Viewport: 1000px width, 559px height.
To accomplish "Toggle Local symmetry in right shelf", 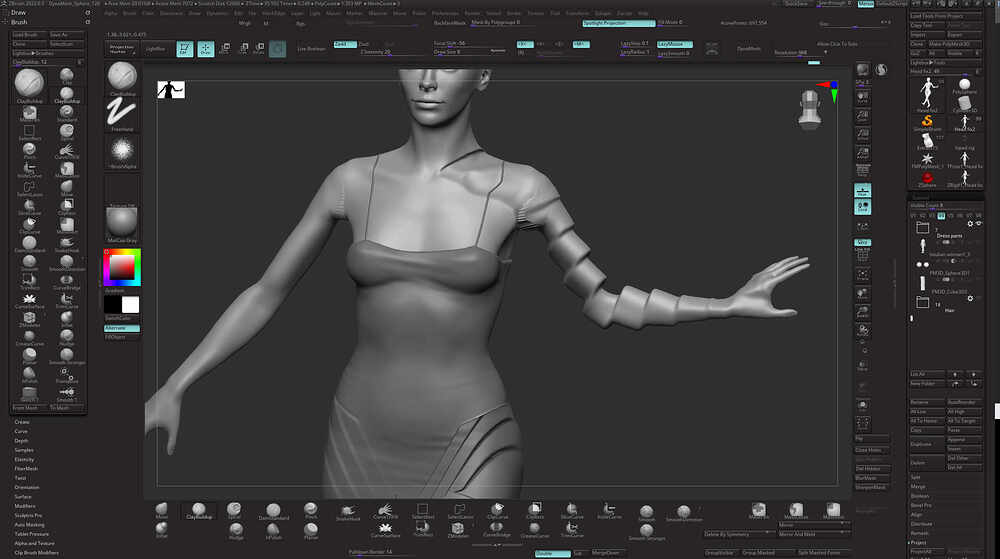I will [x=862, y=207].
